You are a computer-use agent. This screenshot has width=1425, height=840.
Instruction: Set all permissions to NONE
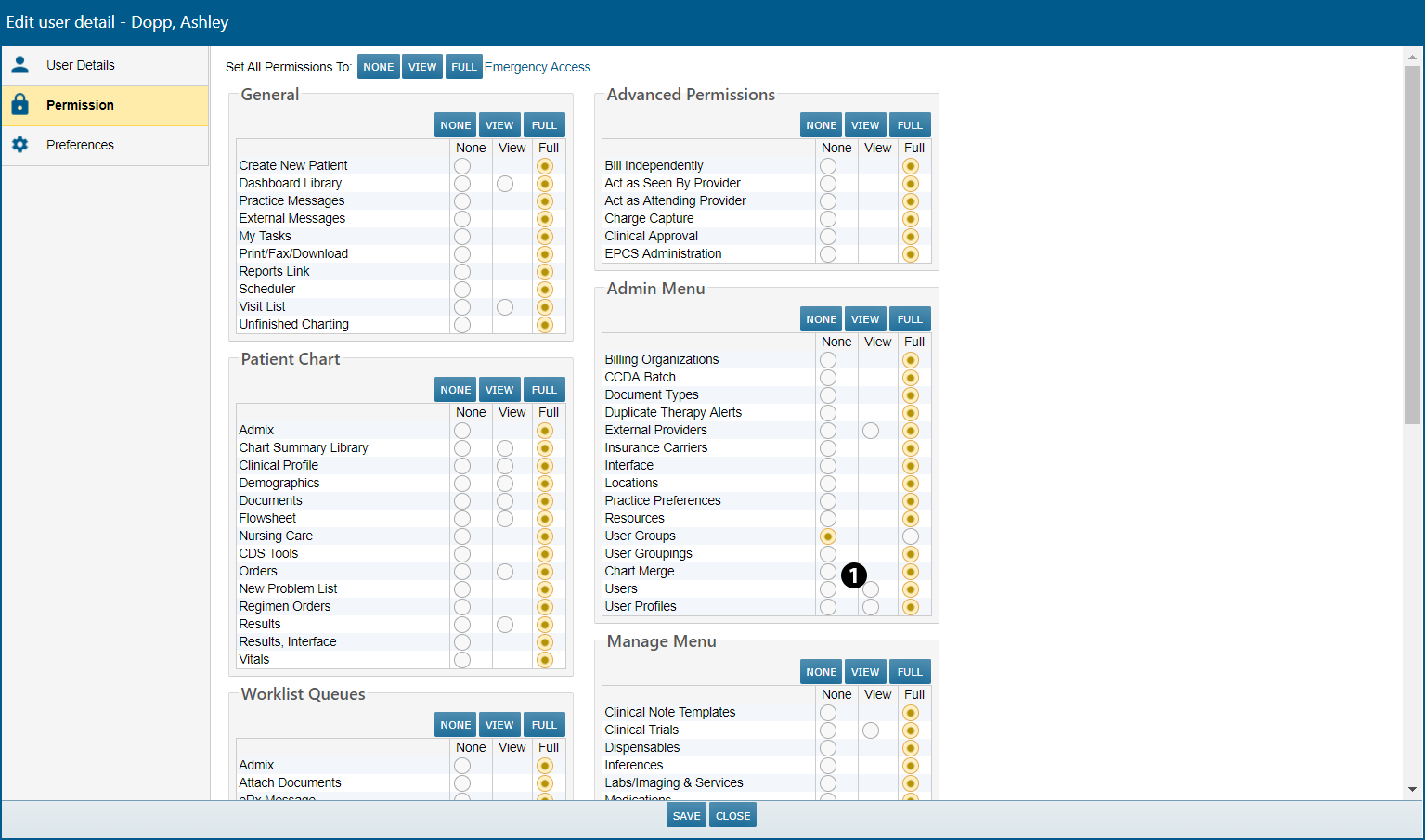click(378, 67)
